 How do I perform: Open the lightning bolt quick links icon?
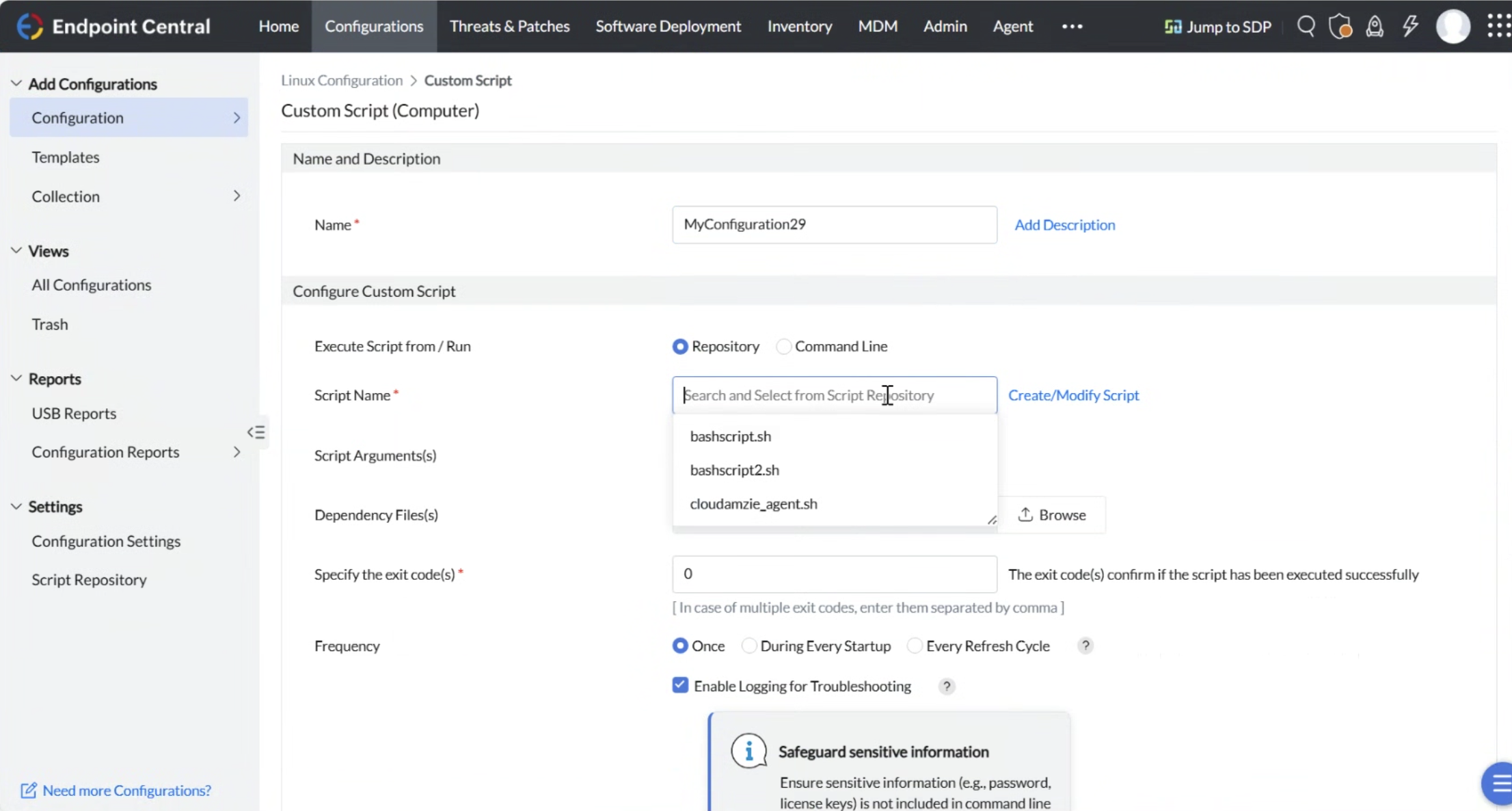(1410, 27)
